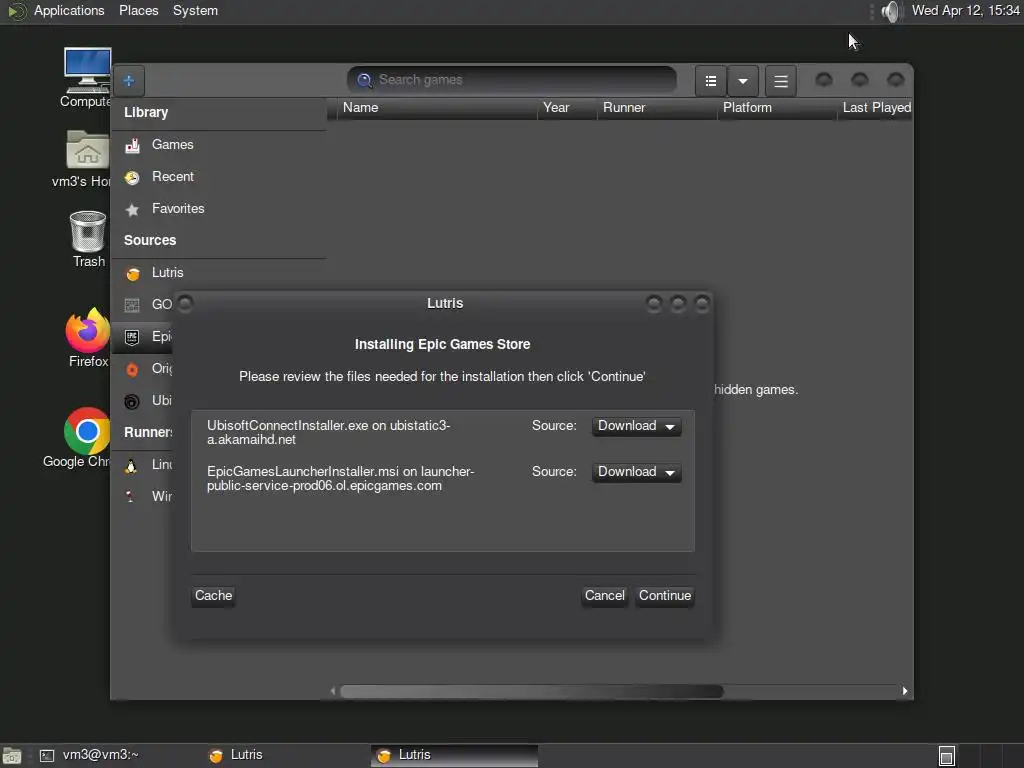The height and width of the screenshot is (768, 1024).
Task: Click the GOG source icon
Action: 132,305
